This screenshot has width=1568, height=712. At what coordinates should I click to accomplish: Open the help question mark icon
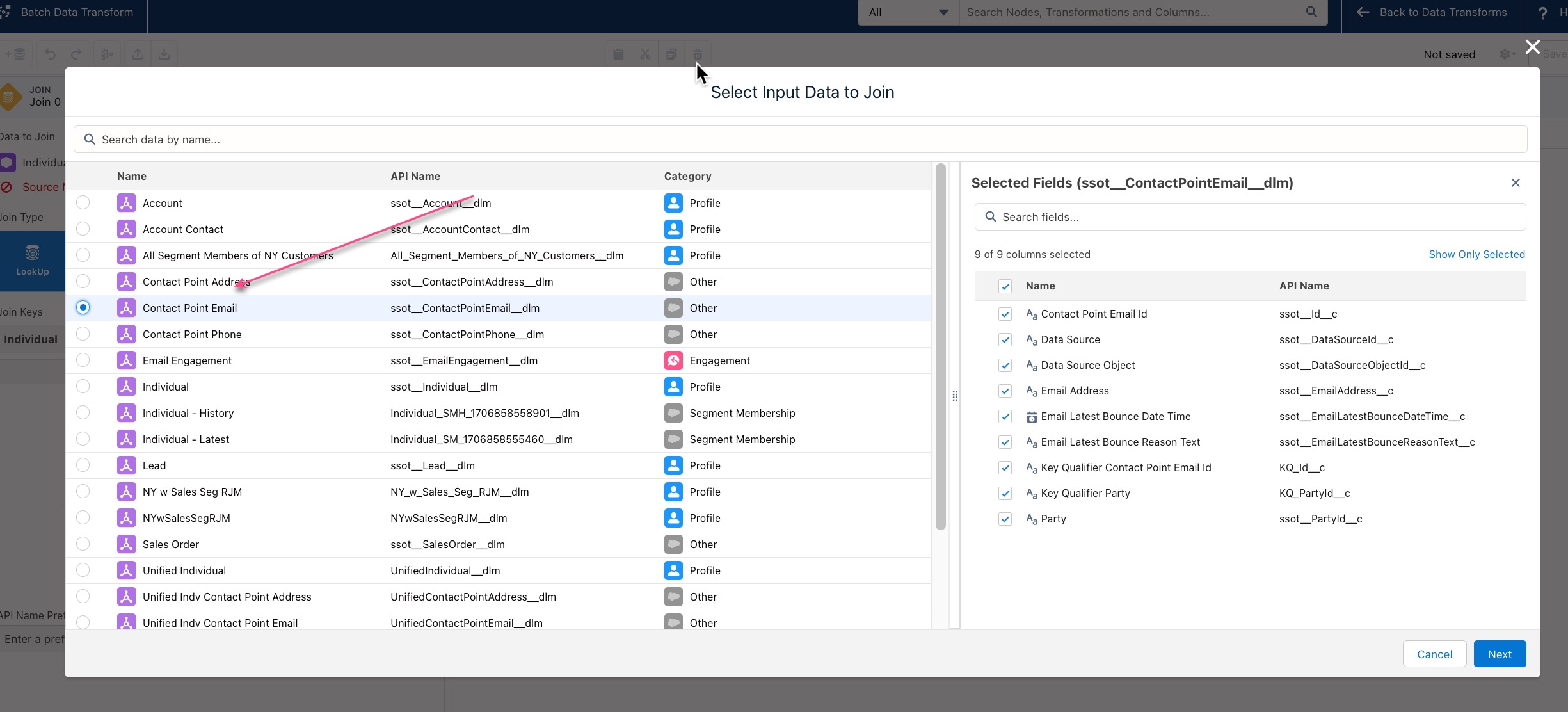[x=1543, y=13]
